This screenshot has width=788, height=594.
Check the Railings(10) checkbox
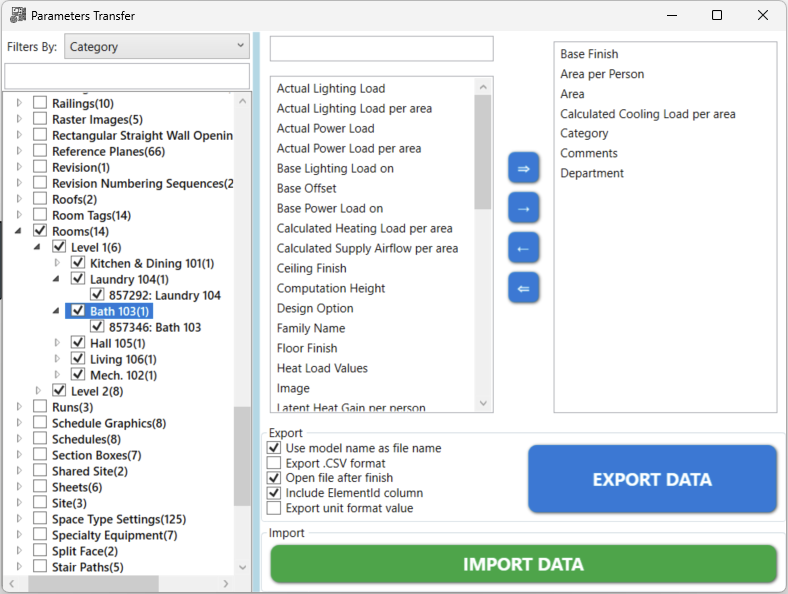pyautogui.click(x=40, y=103)
